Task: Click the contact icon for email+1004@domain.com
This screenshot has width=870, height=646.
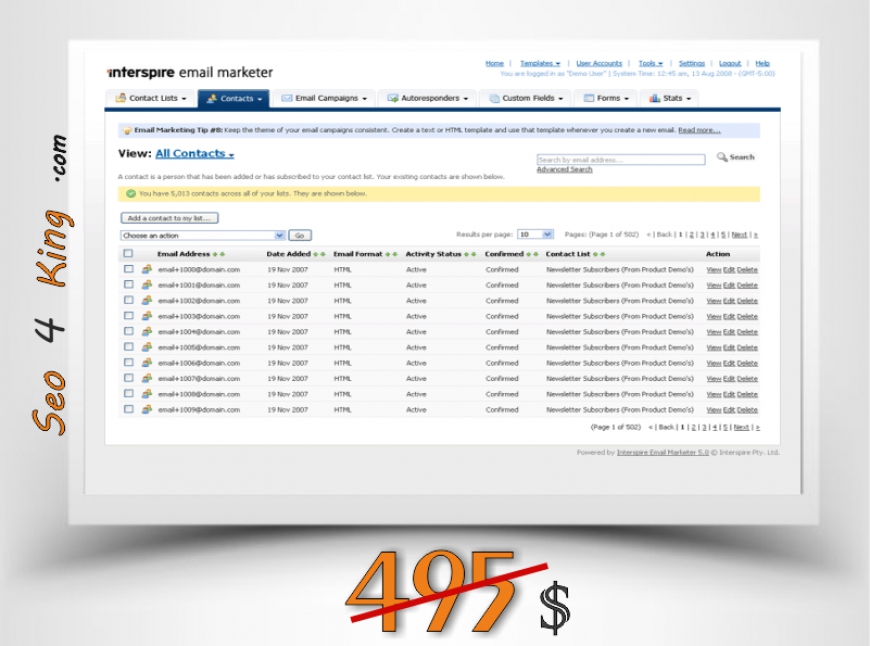Action: pos(146,331)
